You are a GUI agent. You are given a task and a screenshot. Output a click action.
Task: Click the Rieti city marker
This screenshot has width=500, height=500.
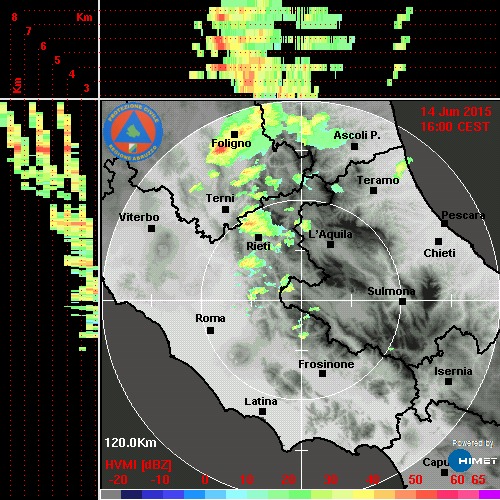[258, 237]
